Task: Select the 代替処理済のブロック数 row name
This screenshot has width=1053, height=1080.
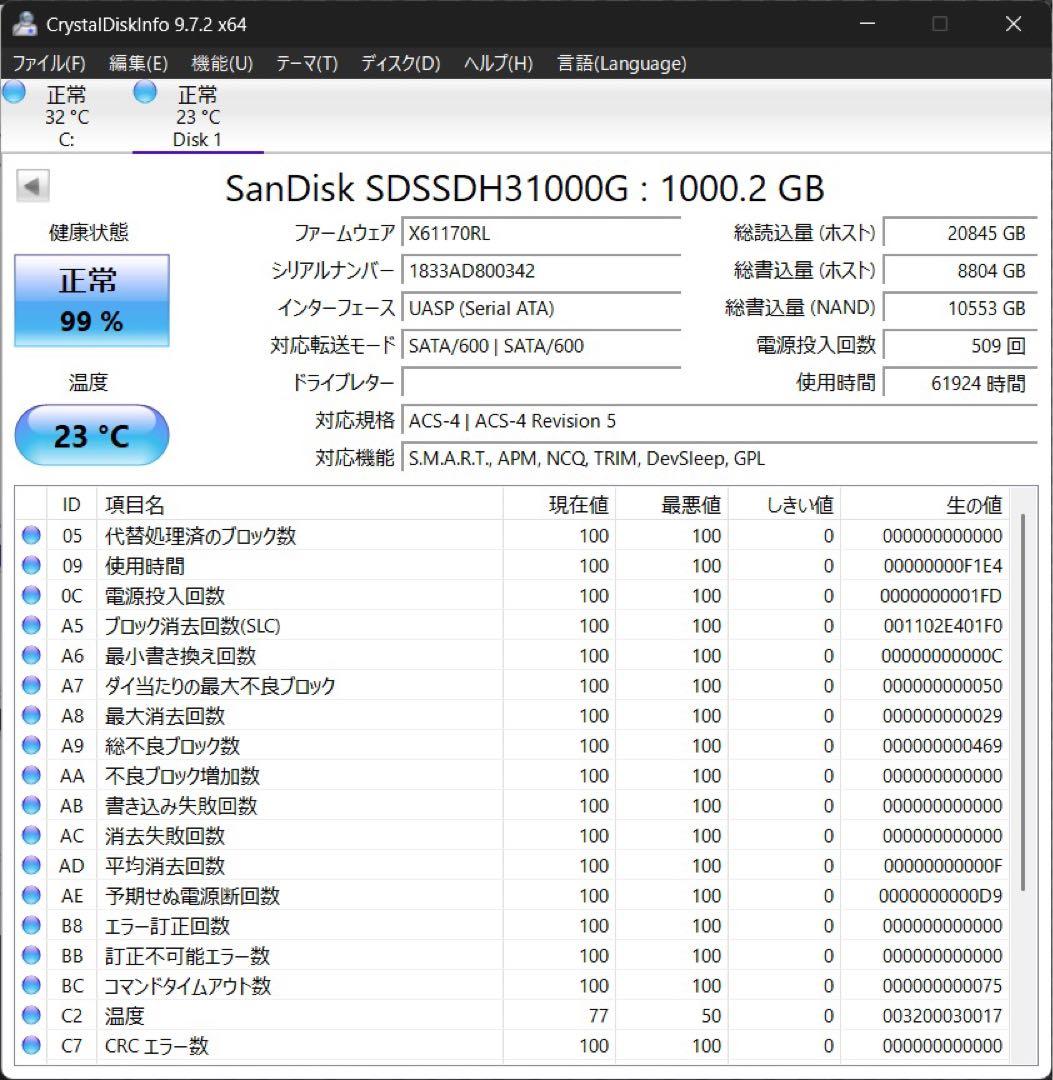Action: (x=200, y=535)
